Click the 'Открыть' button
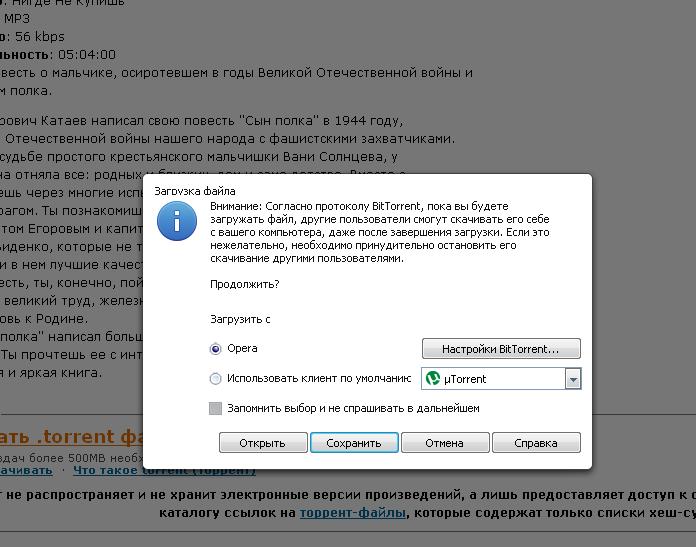Screen dimensions: 696x547 263,443
